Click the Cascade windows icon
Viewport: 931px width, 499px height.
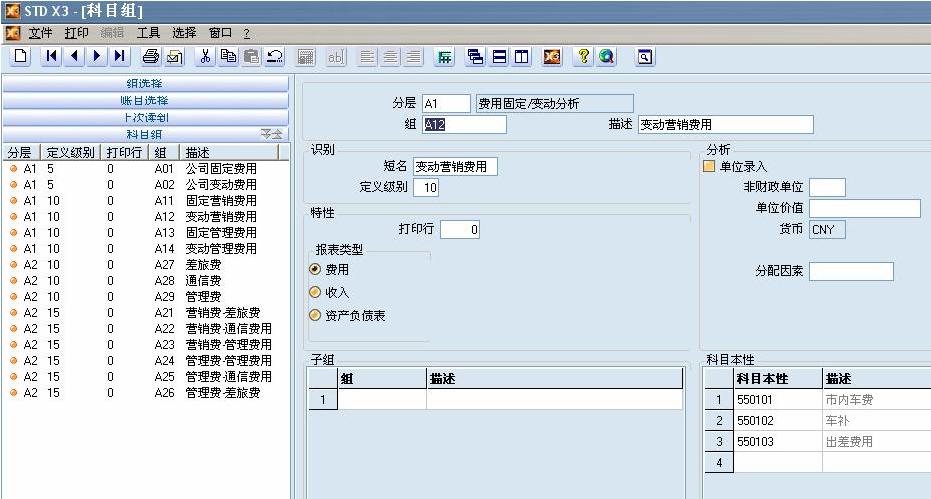[x=475, y=57]
